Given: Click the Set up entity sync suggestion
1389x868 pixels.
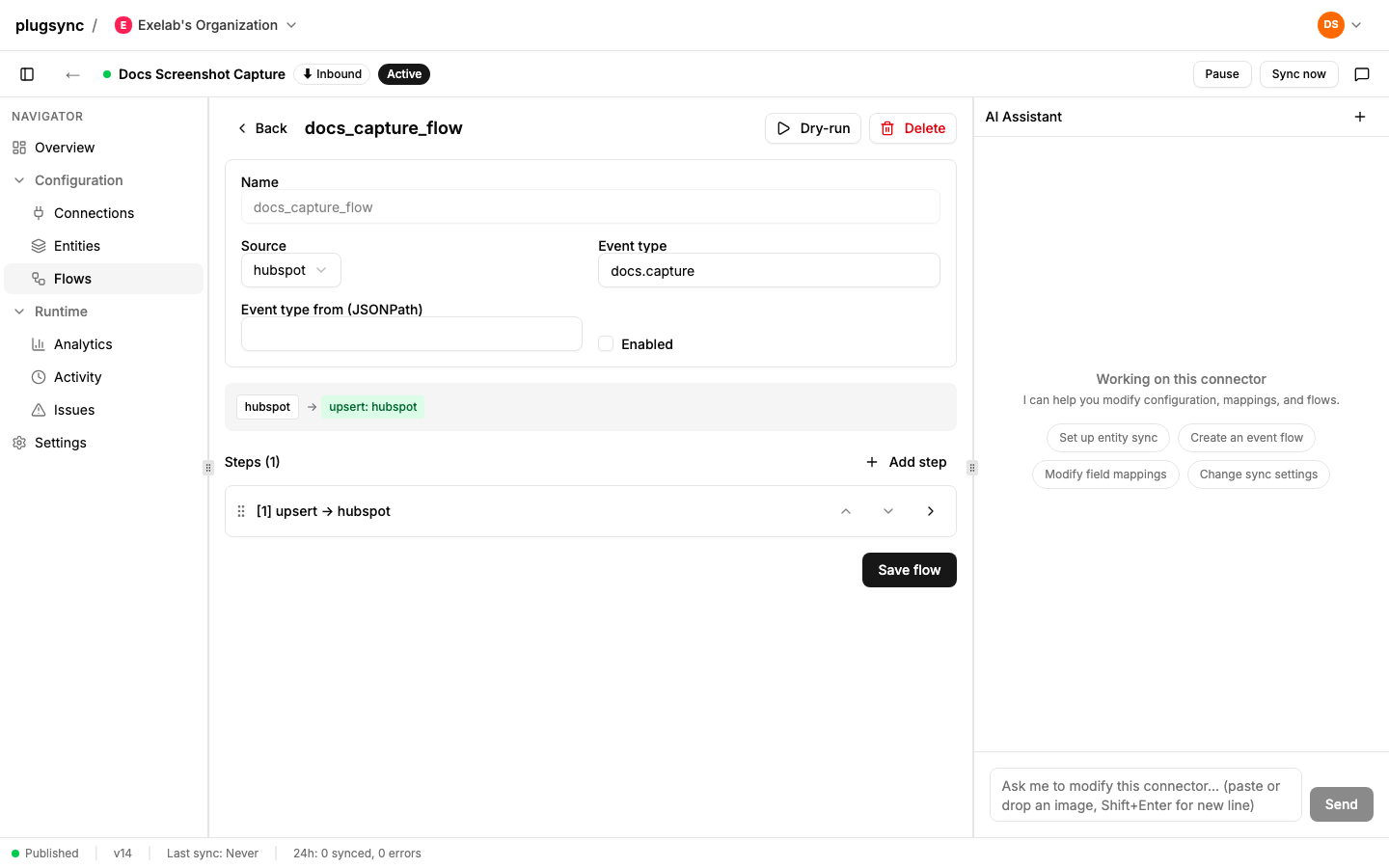Looking at the screenshot, I should [x=1108, y=438].
